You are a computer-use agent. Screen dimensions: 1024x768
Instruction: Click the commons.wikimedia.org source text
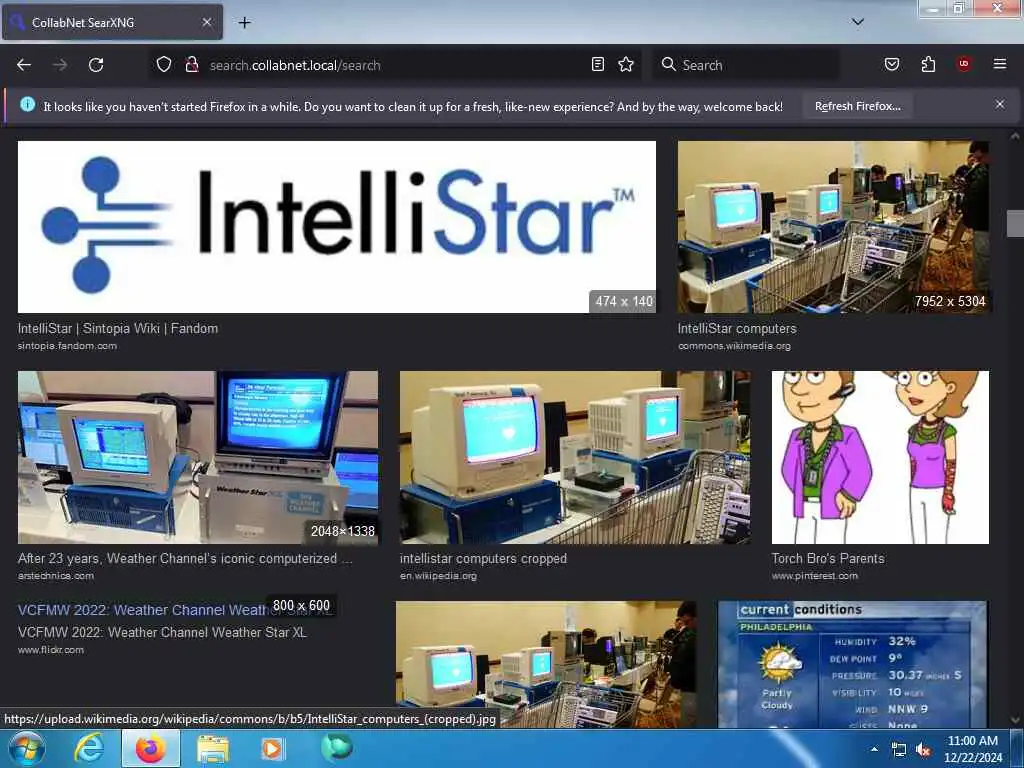734,346
